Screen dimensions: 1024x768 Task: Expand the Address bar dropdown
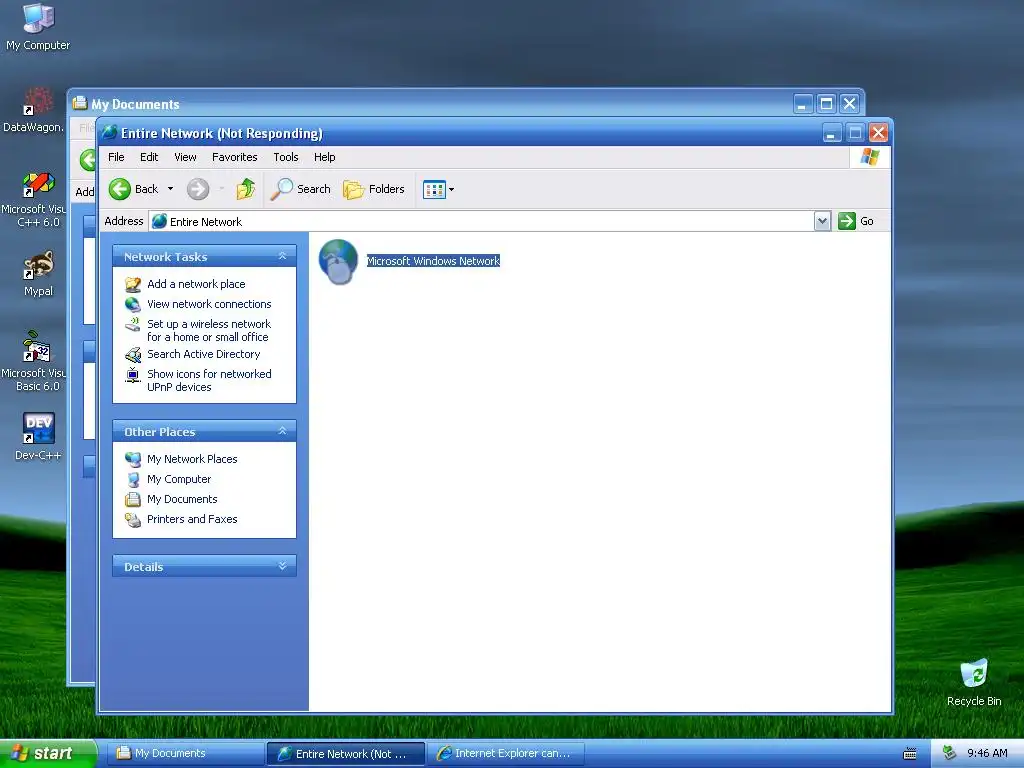[x=822, y=221]
